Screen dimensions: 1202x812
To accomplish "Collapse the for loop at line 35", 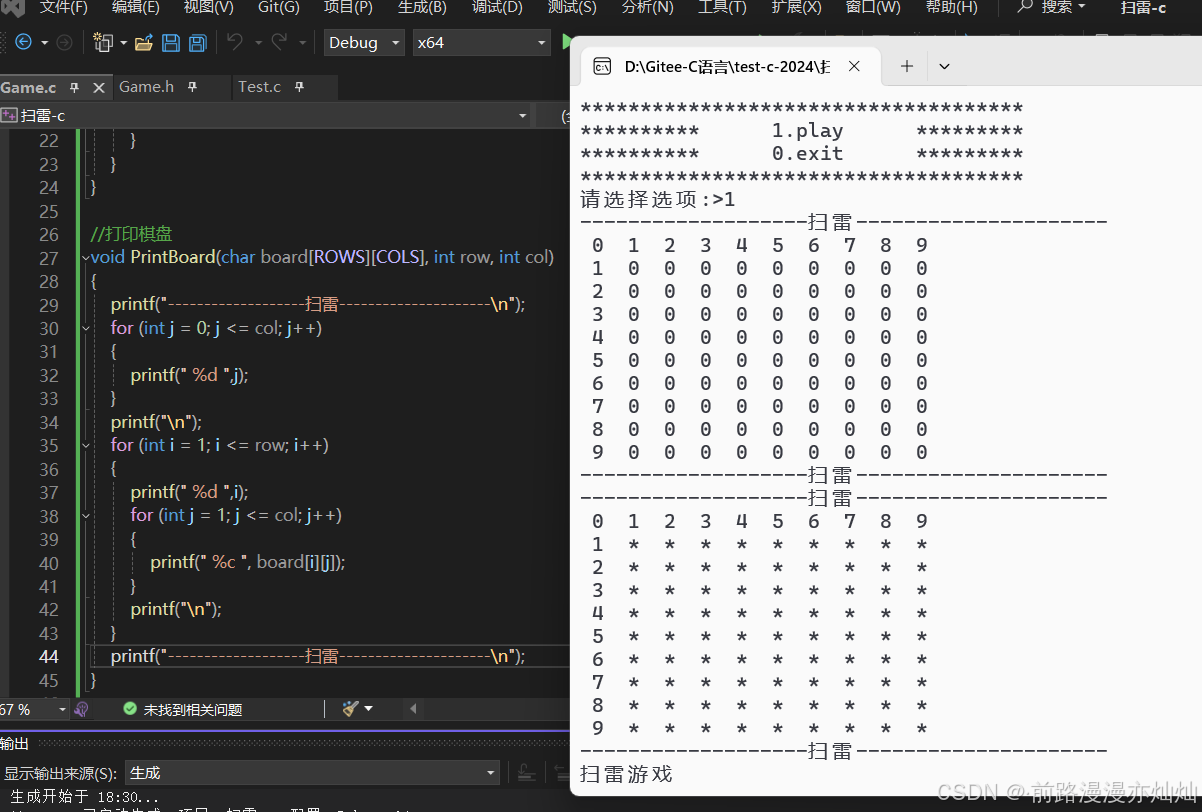I will 85,445.
